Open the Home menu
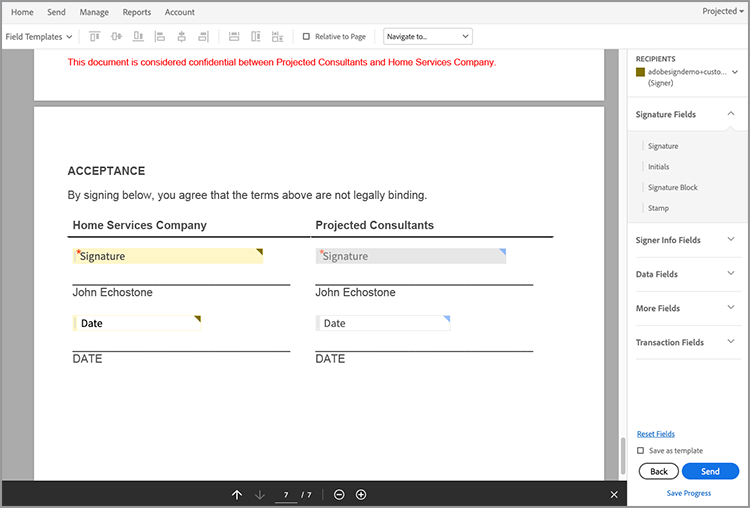 pos(22,12)
